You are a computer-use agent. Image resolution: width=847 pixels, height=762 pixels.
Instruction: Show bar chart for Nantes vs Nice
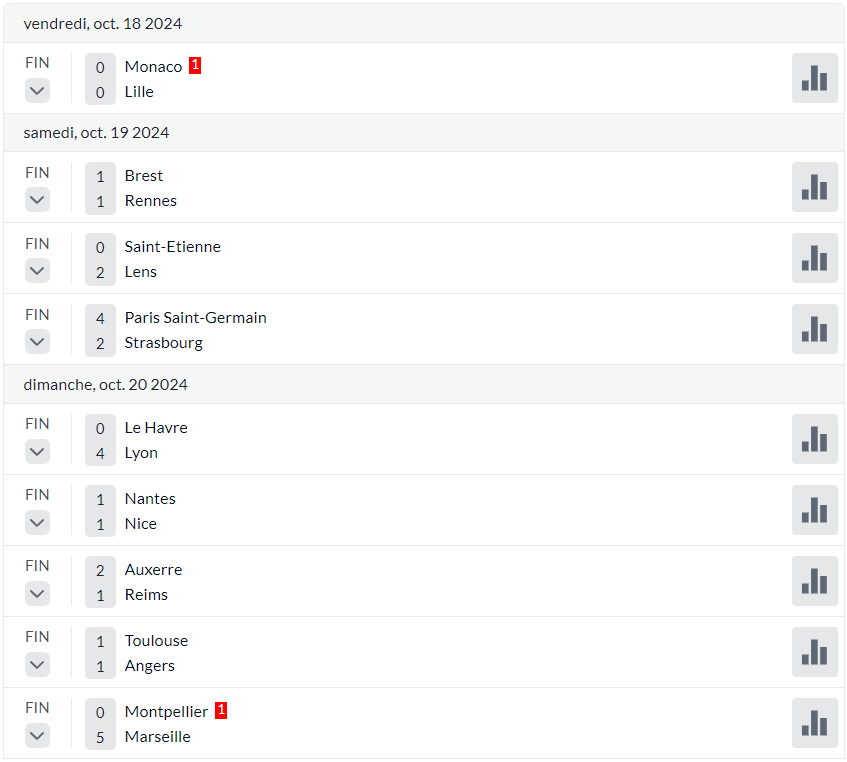[x=814, y=510]
